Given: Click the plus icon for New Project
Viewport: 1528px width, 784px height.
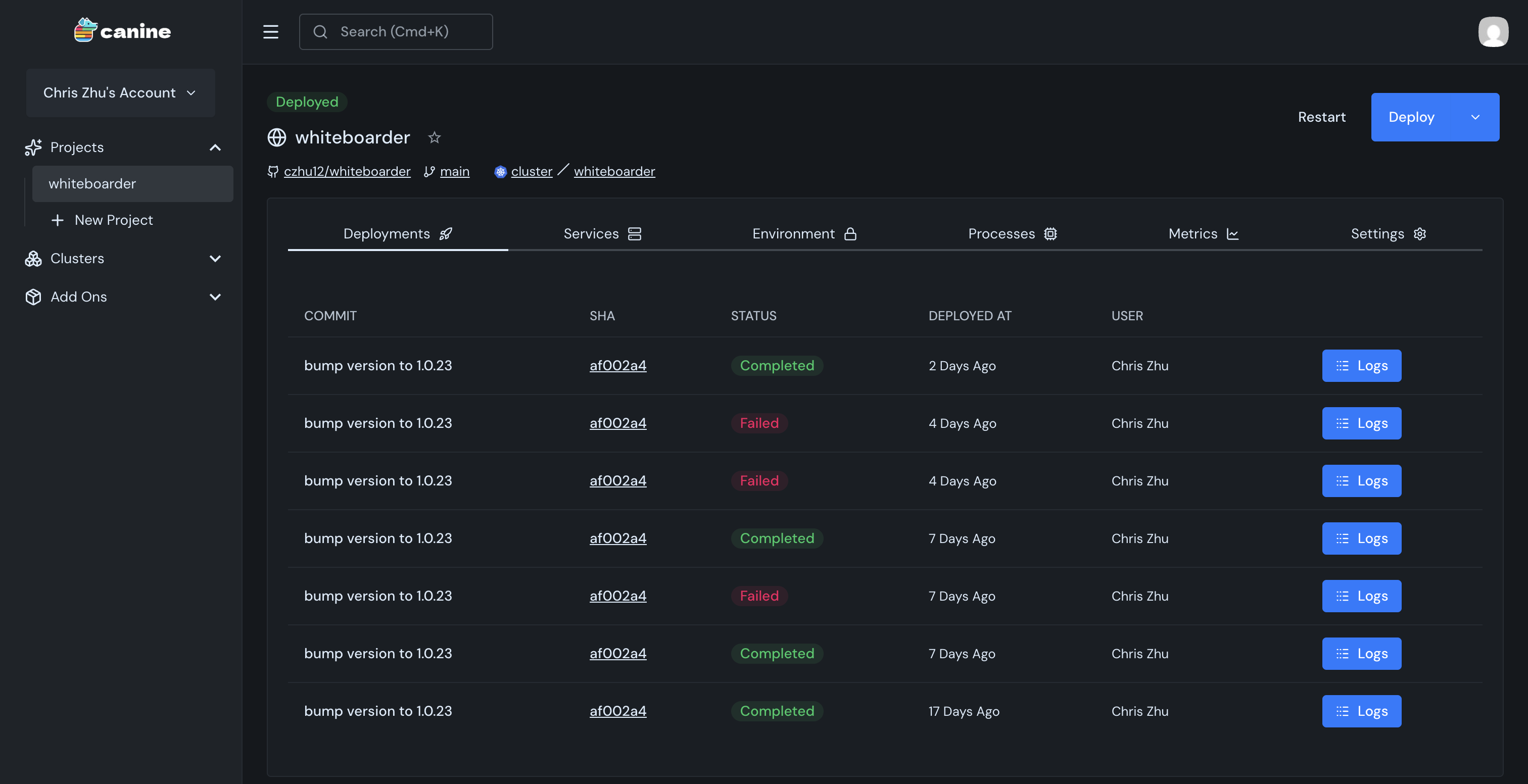Looking at the screenshot, I should [x=58, y=220].
